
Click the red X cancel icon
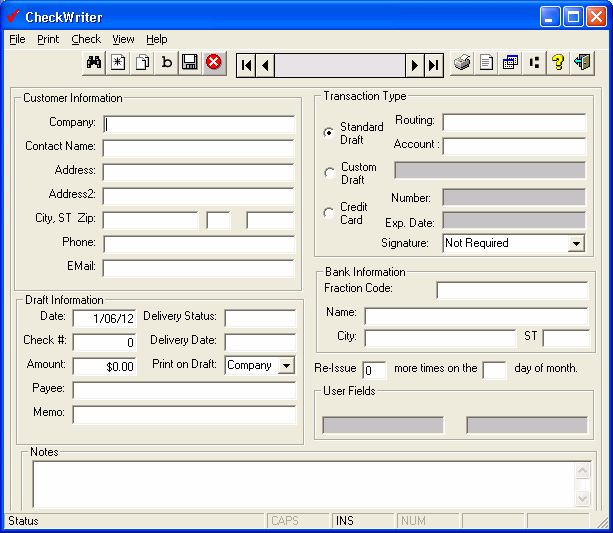click(x=214, y=63)
